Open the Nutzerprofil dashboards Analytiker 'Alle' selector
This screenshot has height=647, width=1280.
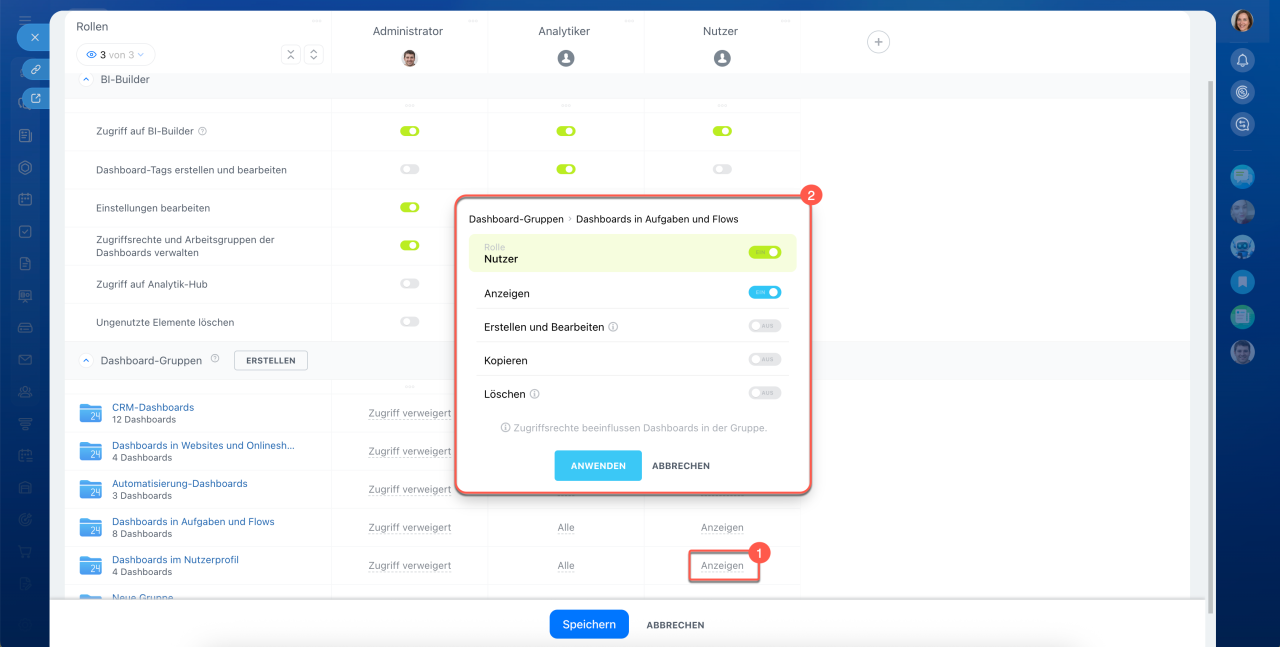[x=566, y=565]
